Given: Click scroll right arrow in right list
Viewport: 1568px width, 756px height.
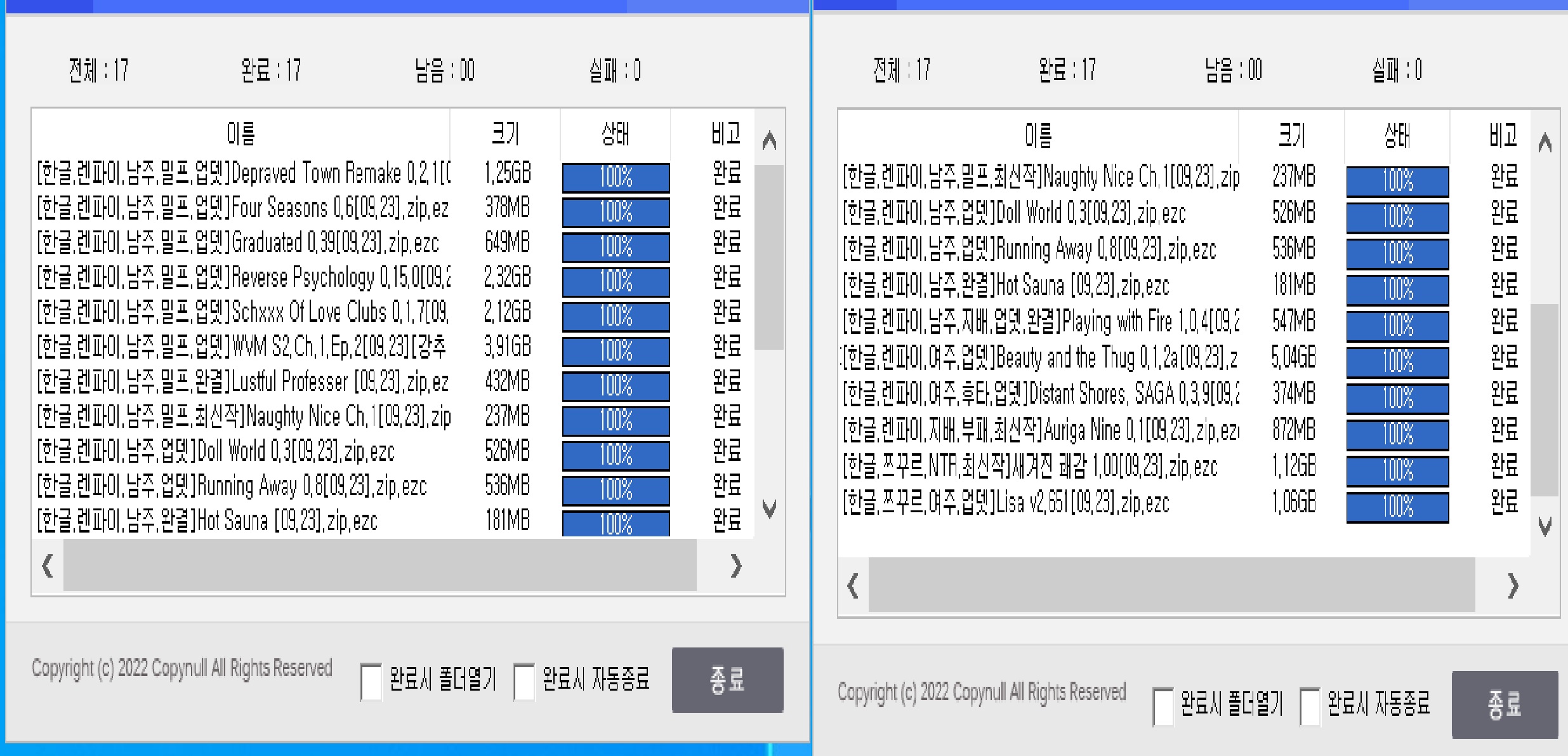Looking at the screenshot, I should pyautogui.click(x=1513, y=585).
